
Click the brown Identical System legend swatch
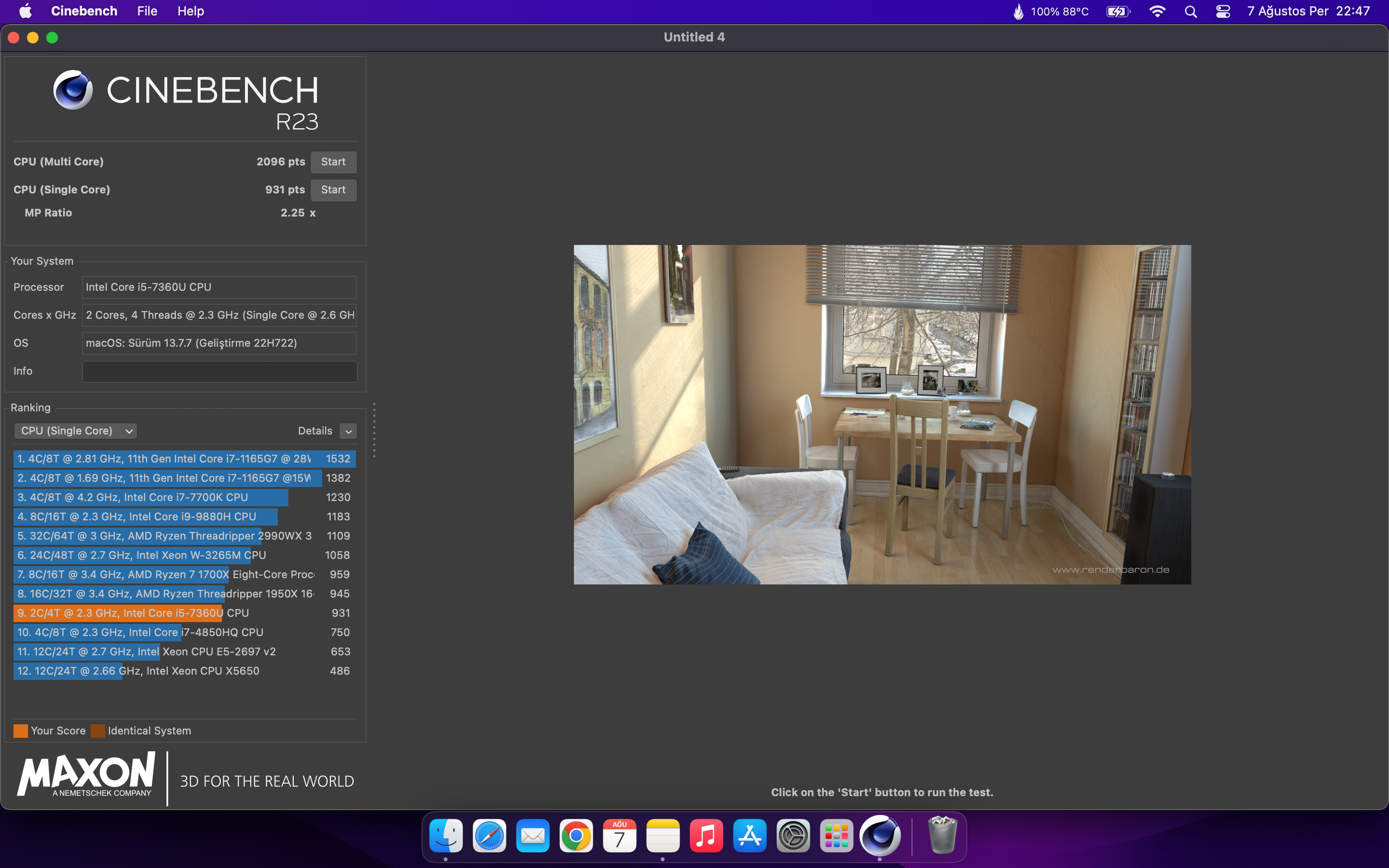(98, 731)
